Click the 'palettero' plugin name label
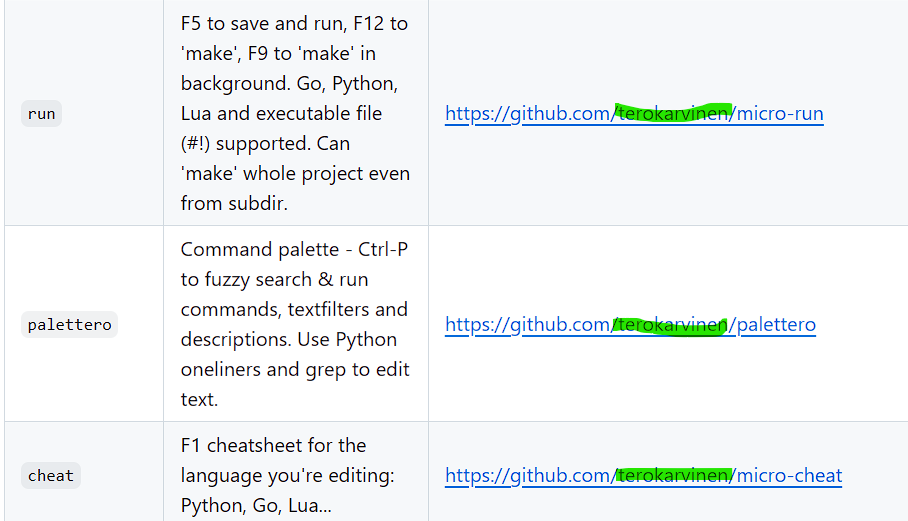Image resolution: width=908 pixels, height=521 pixels. click(69, 325)
